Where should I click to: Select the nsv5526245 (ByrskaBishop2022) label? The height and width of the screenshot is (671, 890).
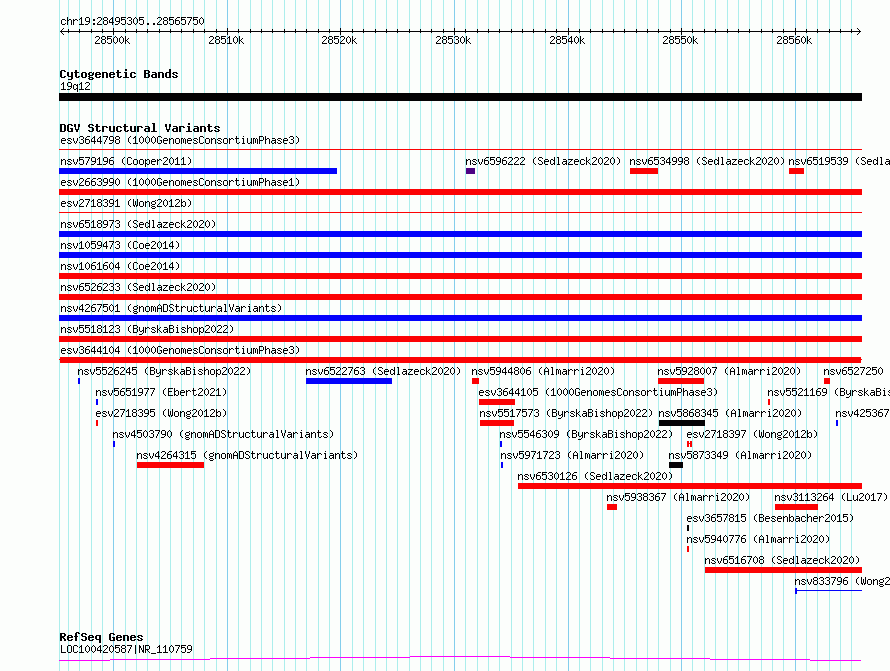click(x=164, y=371)
